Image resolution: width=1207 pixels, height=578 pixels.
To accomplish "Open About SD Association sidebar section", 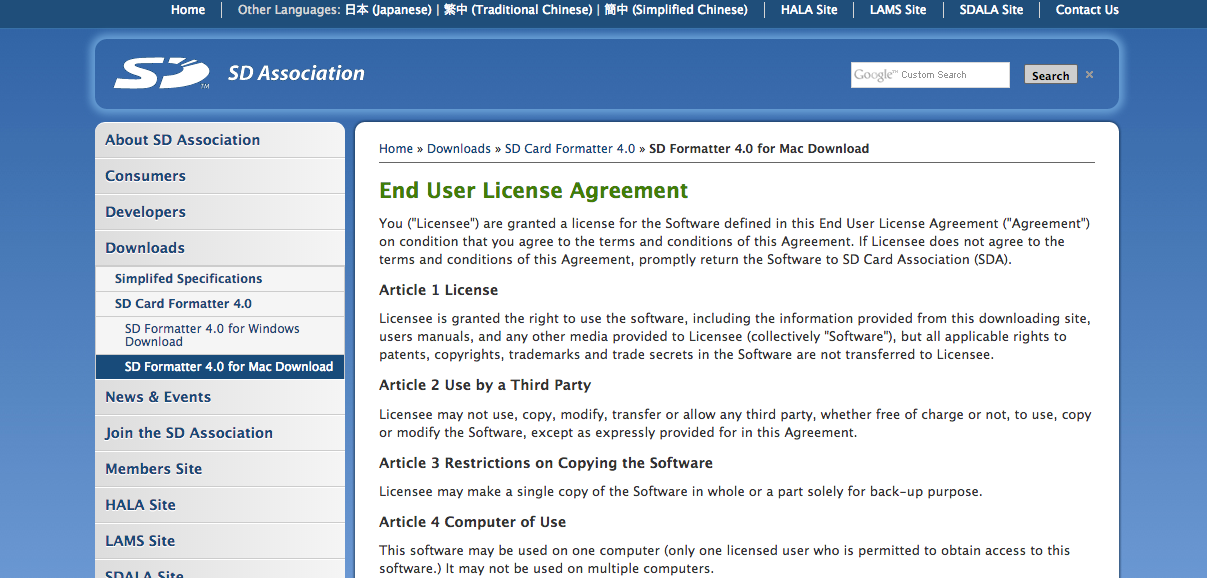I will [x=182, y=140].
